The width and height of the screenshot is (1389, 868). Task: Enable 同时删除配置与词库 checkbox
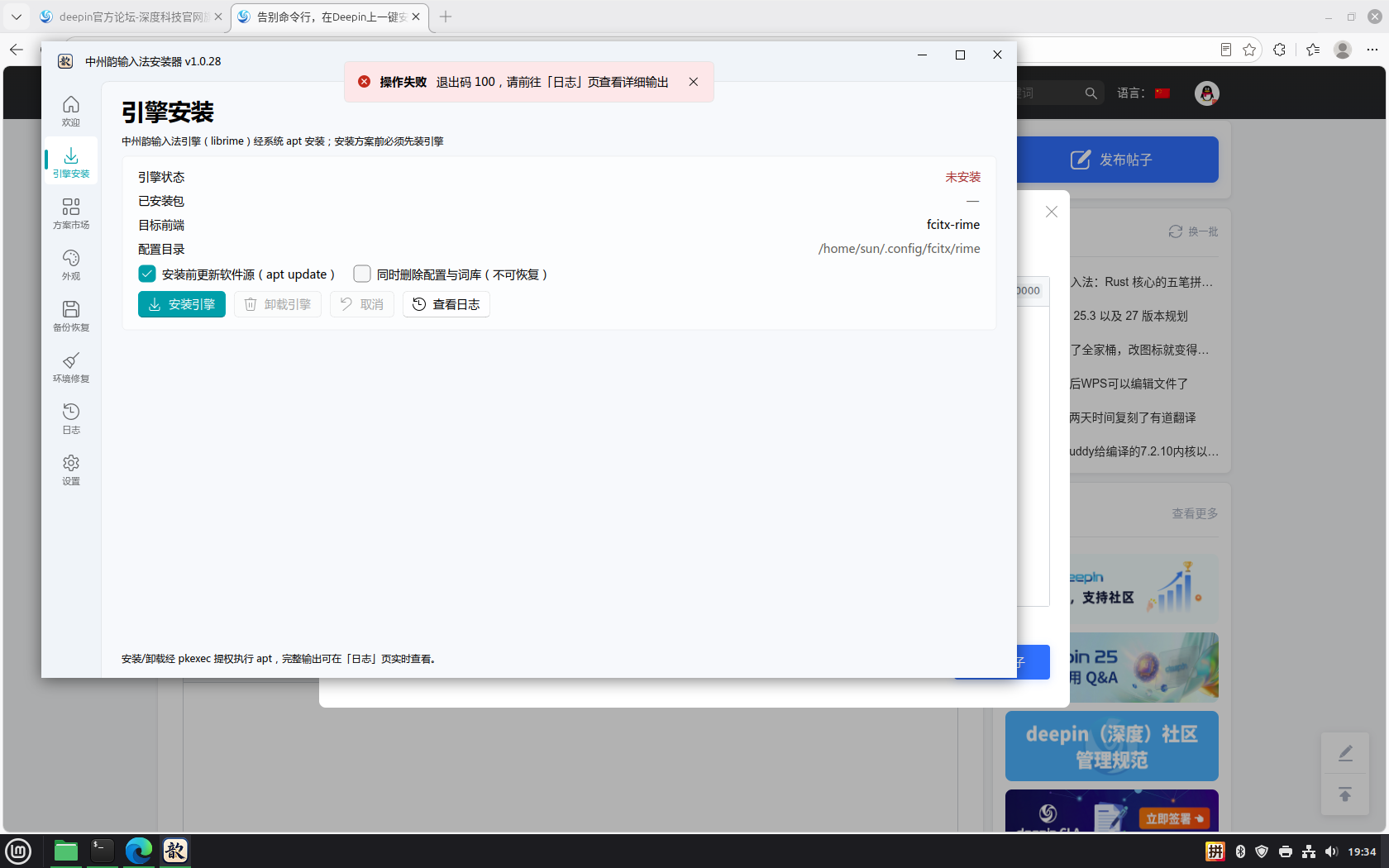coord(362,274)
